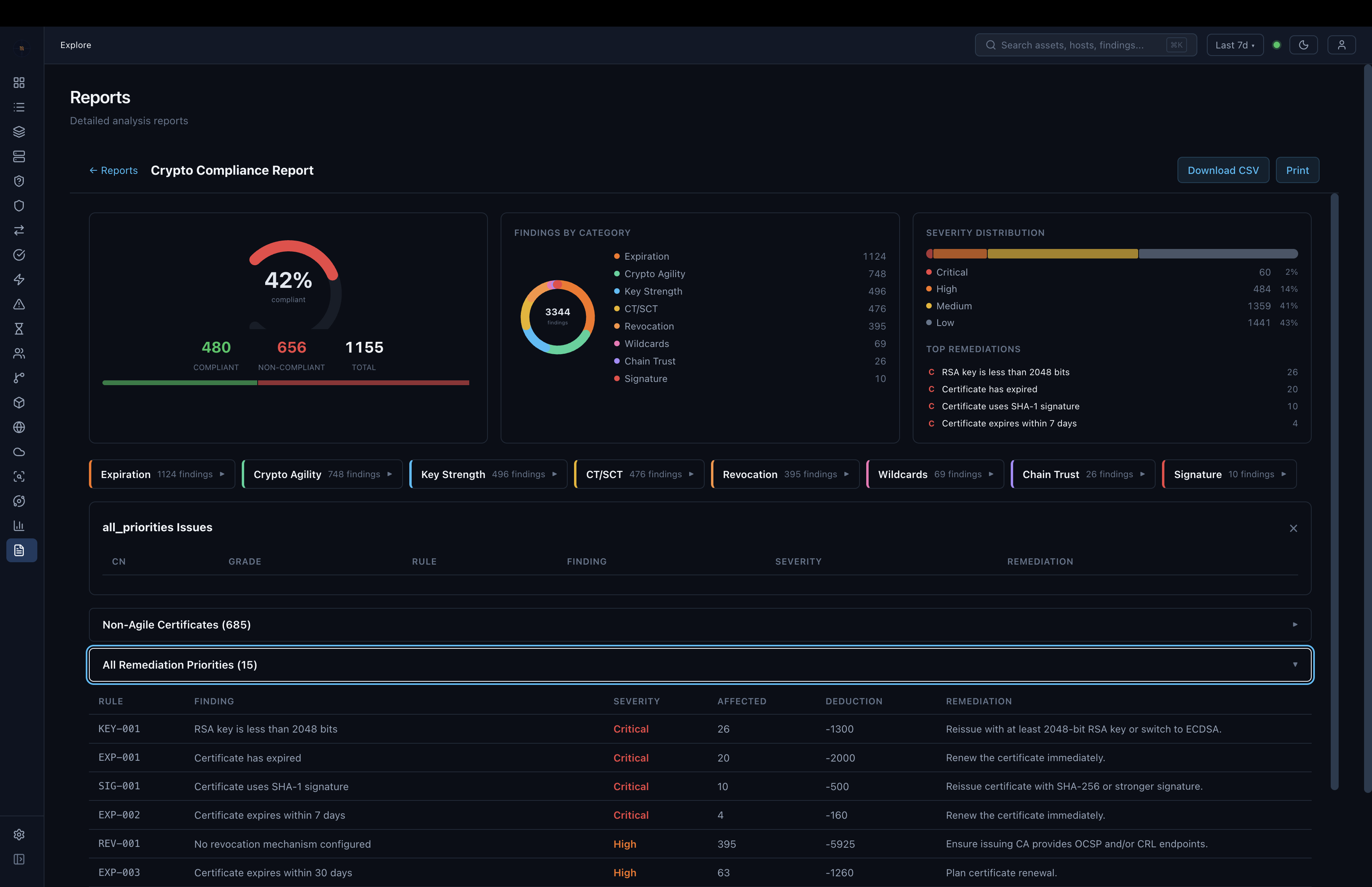The width and height of the screenshot is (1372, 887).
Task: Open the cloud sidebar icon
Action: pyautogui.click(x=19, y=452)
